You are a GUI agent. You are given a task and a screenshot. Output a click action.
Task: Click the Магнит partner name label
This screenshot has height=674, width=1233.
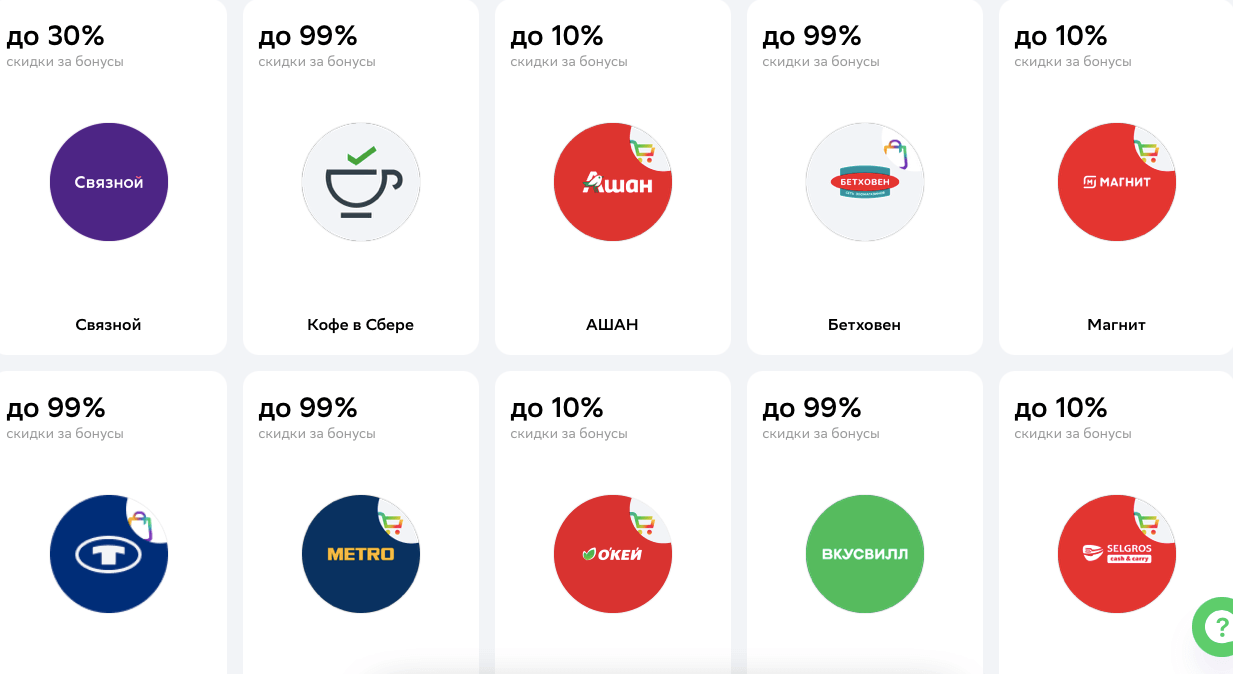(x=1116, y=325)
